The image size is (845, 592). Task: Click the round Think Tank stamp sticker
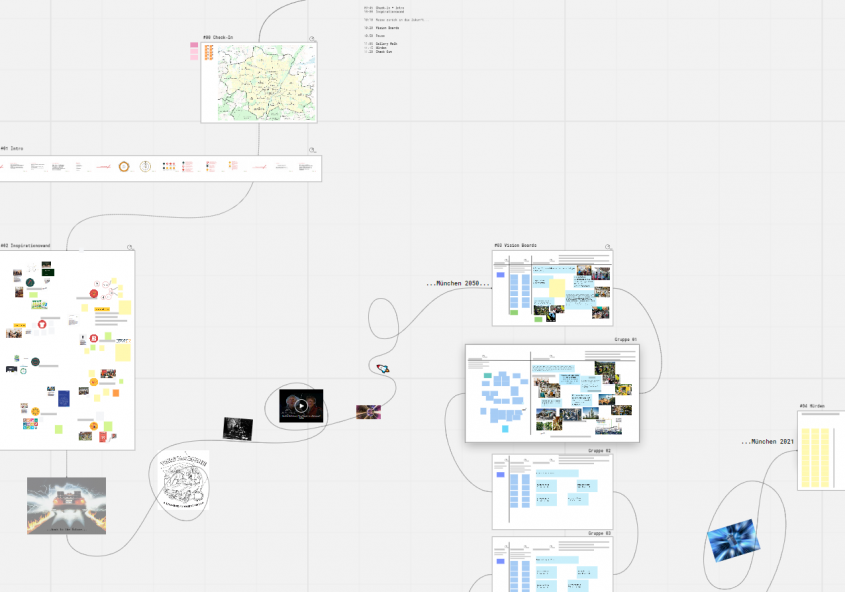click(x=182, y=481)
